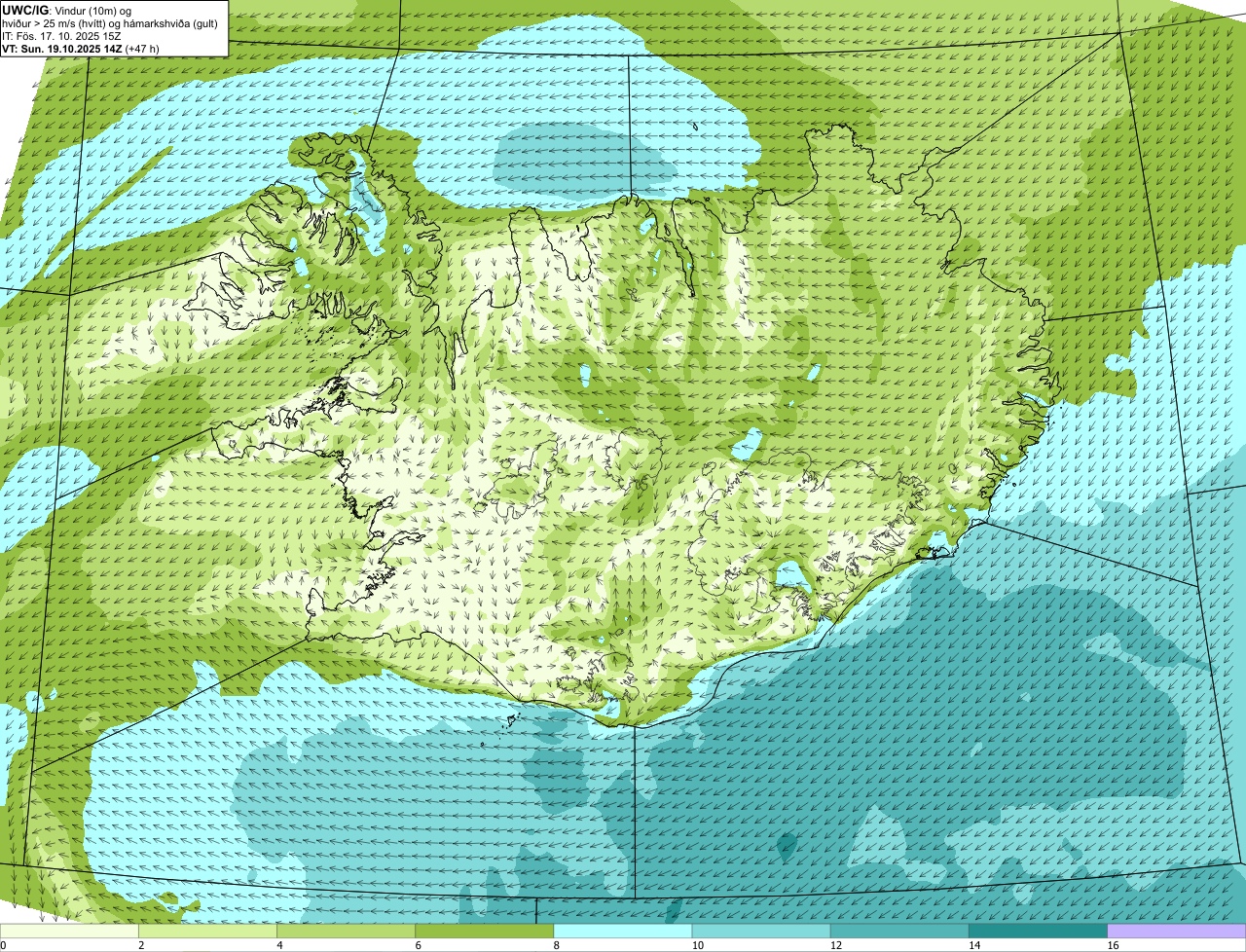Click the scale label "14"
The height and width of the screenshot is (952, 1246).
coord(973,945)
